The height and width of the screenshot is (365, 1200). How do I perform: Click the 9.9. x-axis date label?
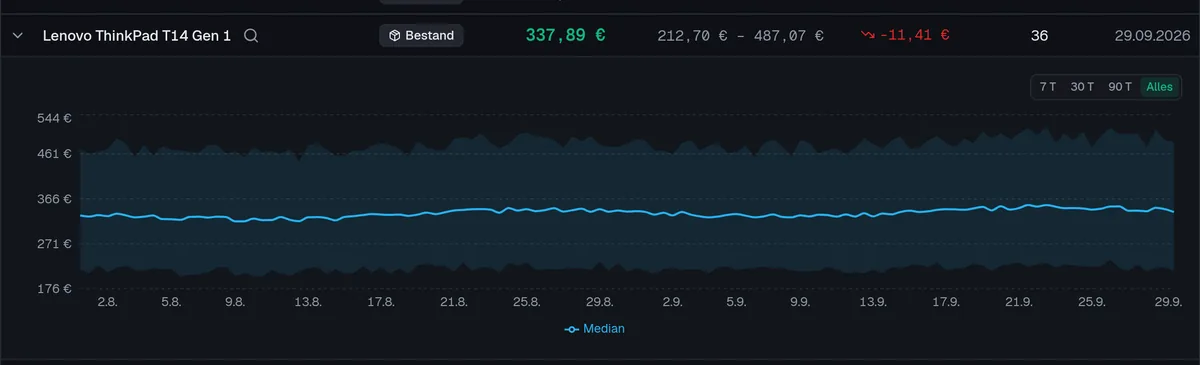tap(800, 301)
